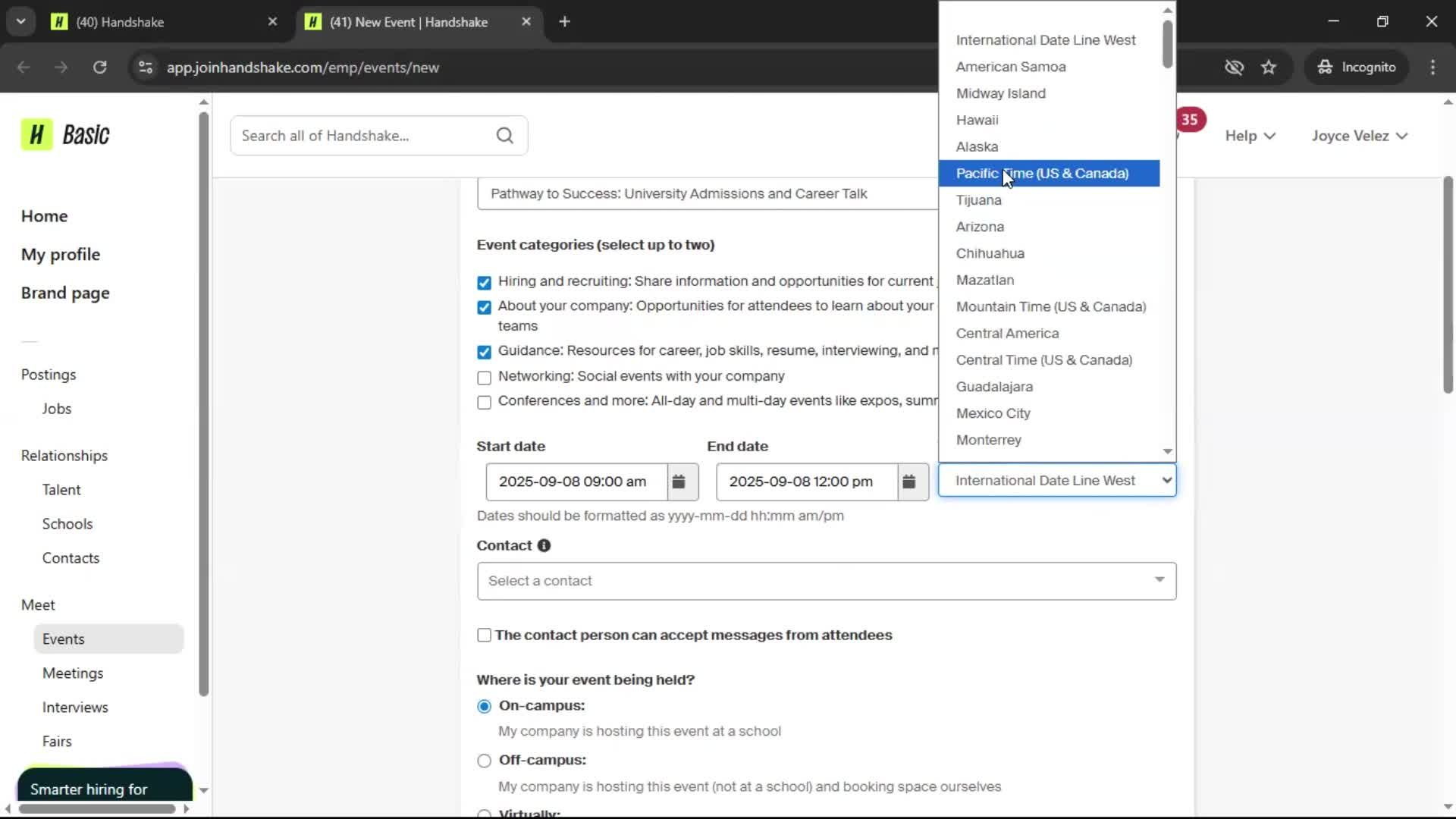The height and width of the screenshot is (819, 1456).
Task: Edit the Start date field
Action: point(576,482)
